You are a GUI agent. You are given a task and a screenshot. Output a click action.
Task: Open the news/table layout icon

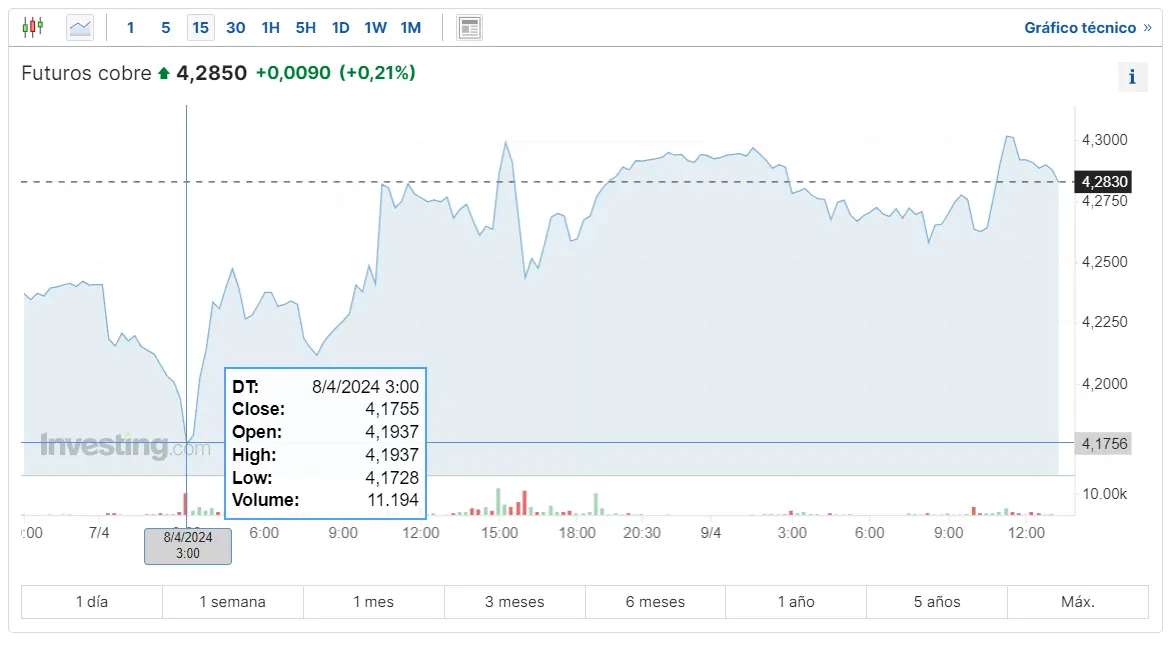pyautogui.click(x=470, y=27)
